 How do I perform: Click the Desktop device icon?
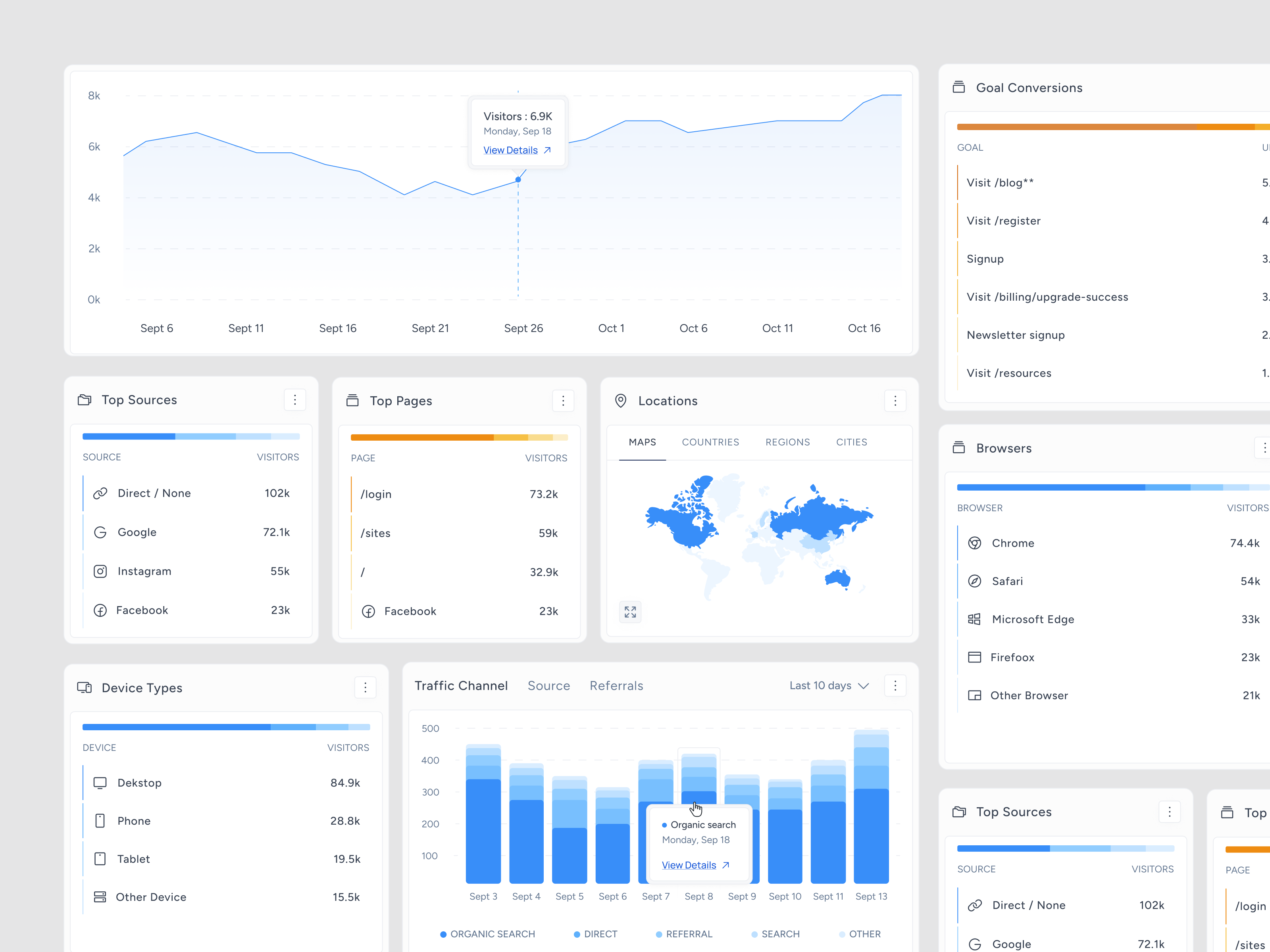pos(100,783)
